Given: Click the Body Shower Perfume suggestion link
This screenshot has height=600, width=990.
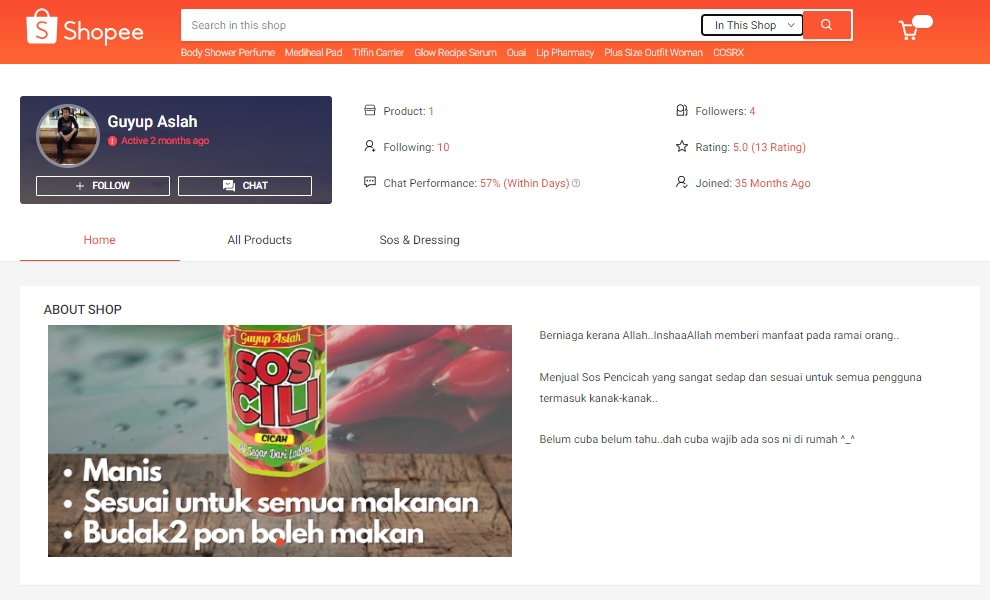Looking at the screenshot, I should pyautogui.click(x=227, y=53).
